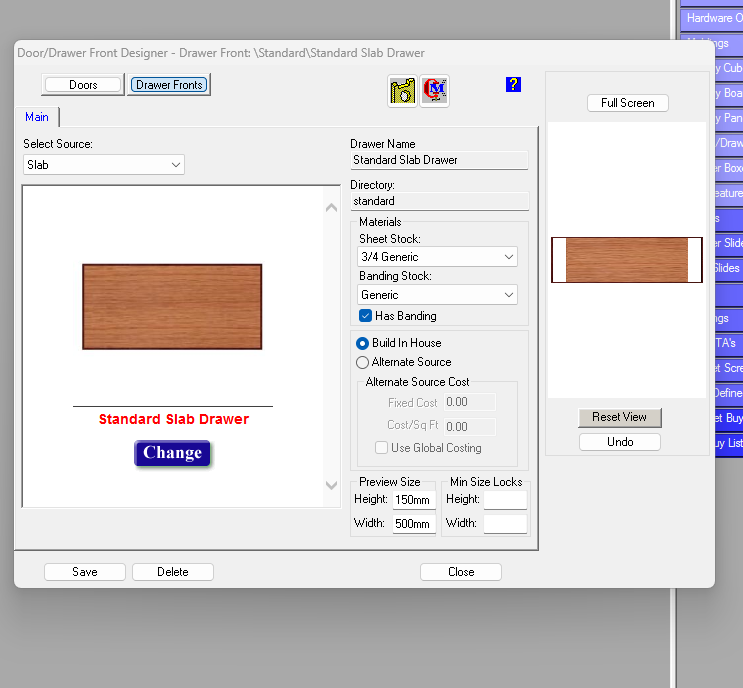Click the yellow door hardware tool icon
743x688 pixels.
point(402,90)
